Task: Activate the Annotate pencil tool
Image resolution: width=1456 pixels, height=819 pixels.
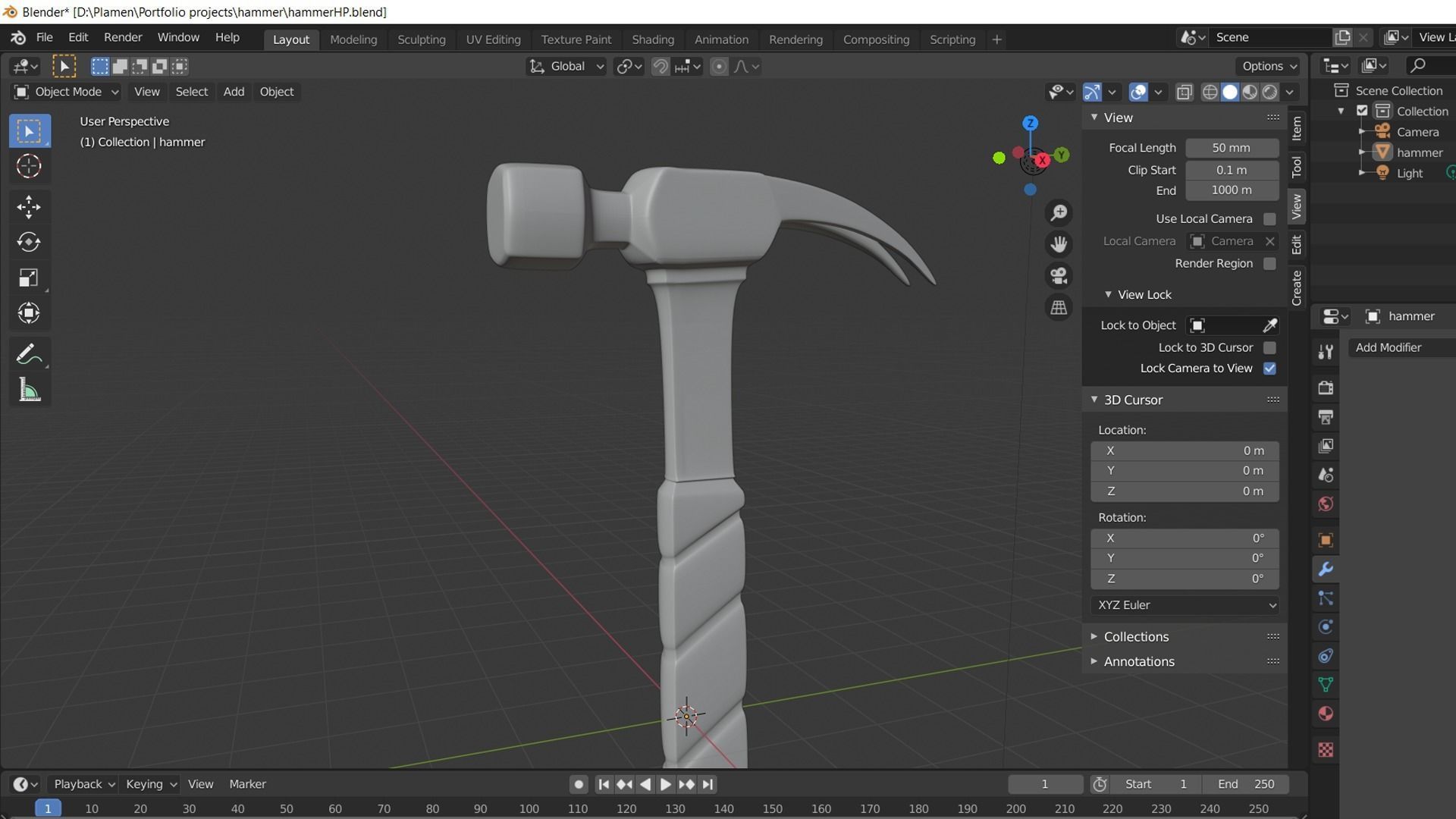Action: [x=30, y=353]
